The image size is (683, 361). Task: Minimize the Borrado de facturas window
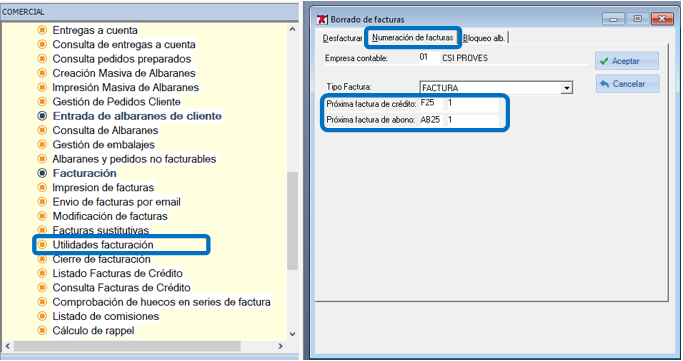pyautogui.click(x=614, y=19)
